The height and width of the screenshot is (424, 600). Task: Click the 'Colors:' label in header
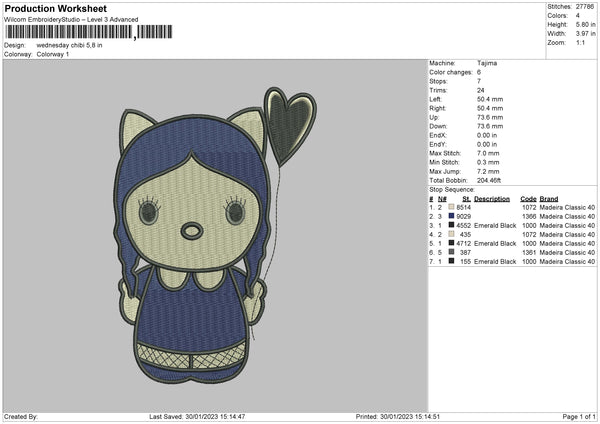coord(557,16)
